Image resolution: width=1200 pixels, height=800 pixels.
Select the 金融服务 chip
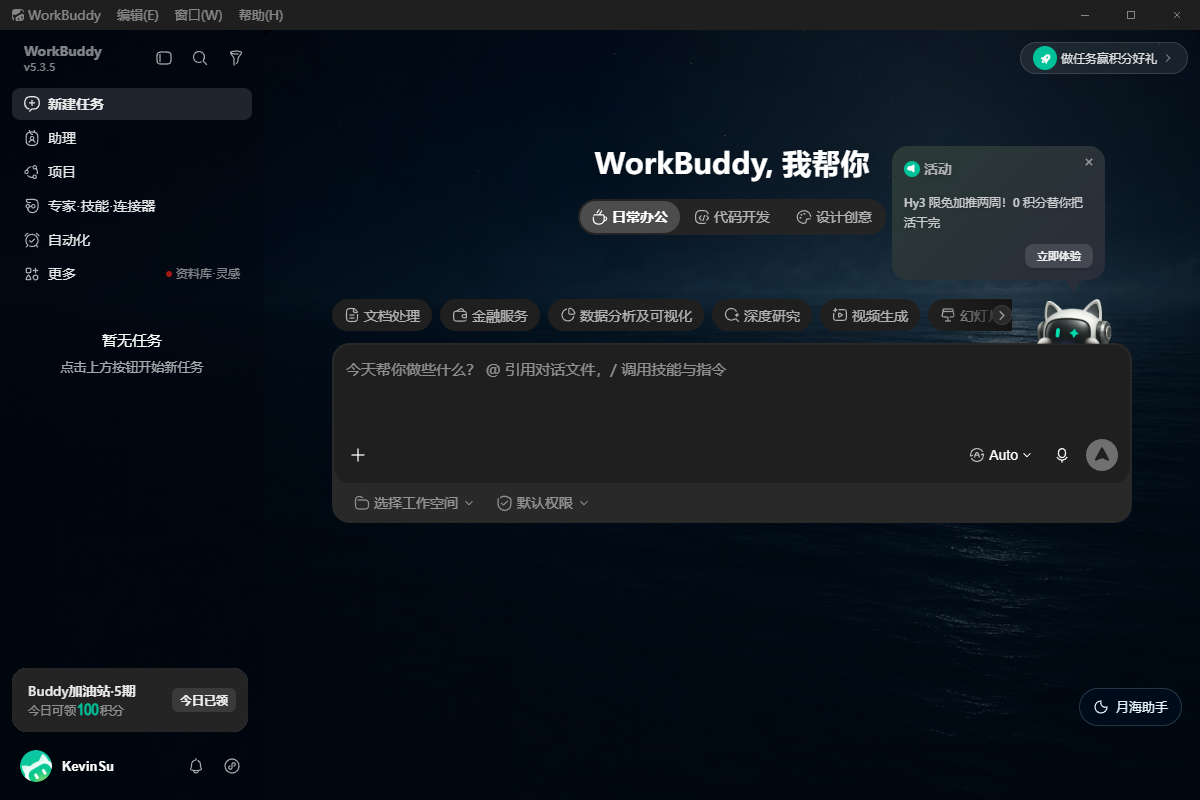click(490, 316)
